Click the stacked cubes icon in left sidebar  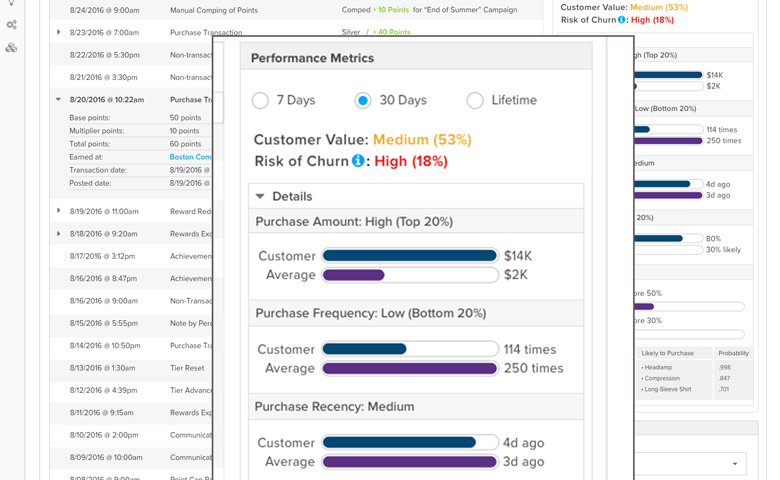click(11, 47)
